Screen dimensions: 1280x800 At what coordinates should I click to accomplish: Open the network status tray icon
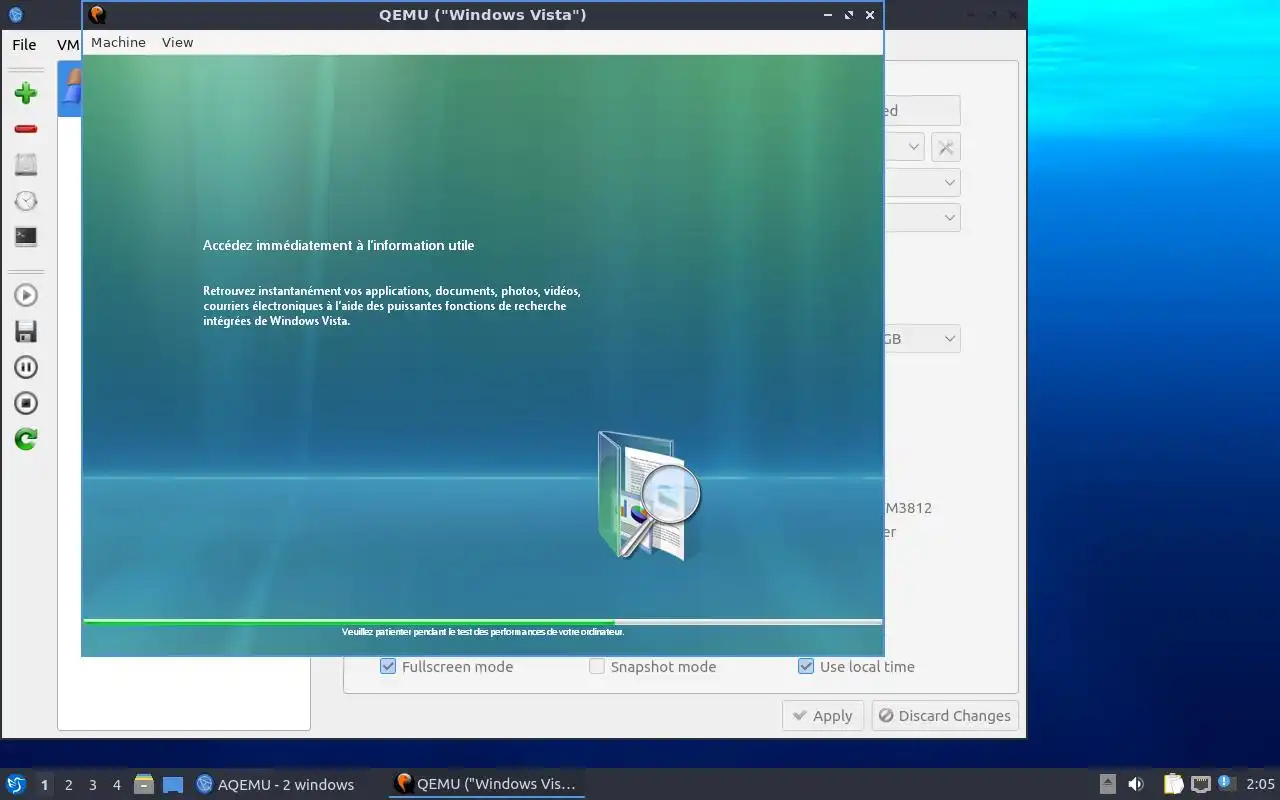coord(1200,784)
